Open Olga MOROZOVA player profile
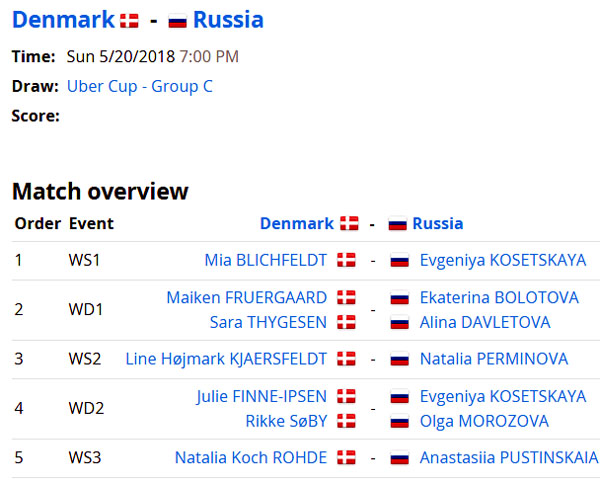The width and height of the screenshot is (600, 484). coord(484,421)
